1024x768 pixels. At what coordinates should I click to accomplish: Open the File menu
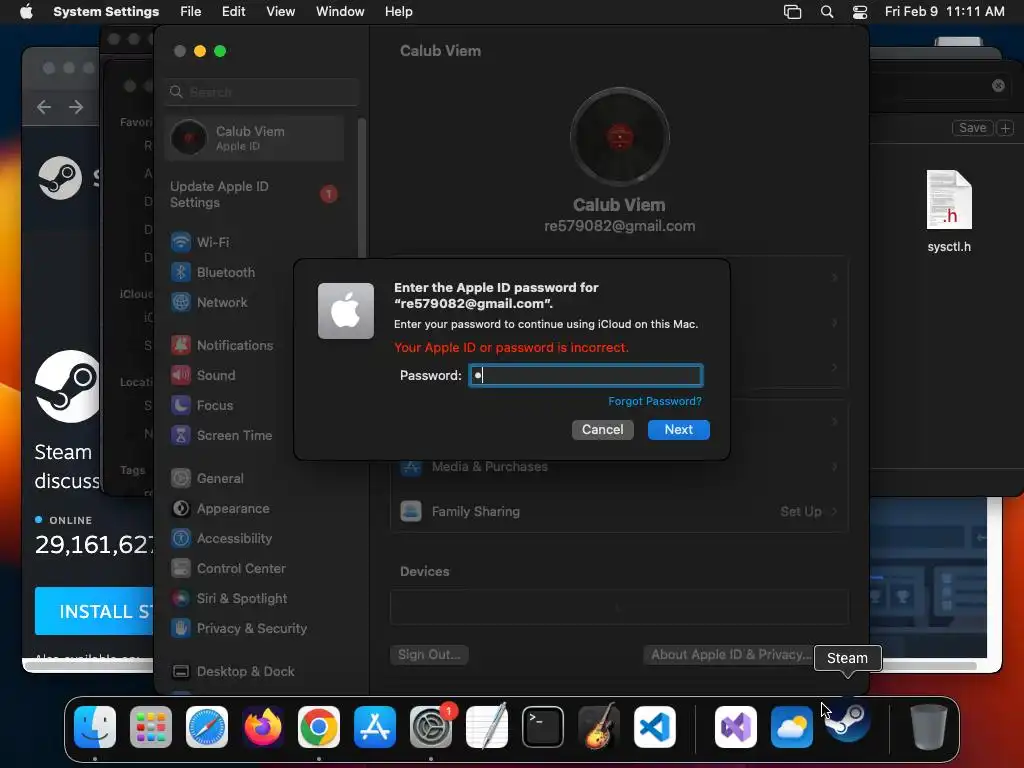pyautogui.click(x=191, y=12)
